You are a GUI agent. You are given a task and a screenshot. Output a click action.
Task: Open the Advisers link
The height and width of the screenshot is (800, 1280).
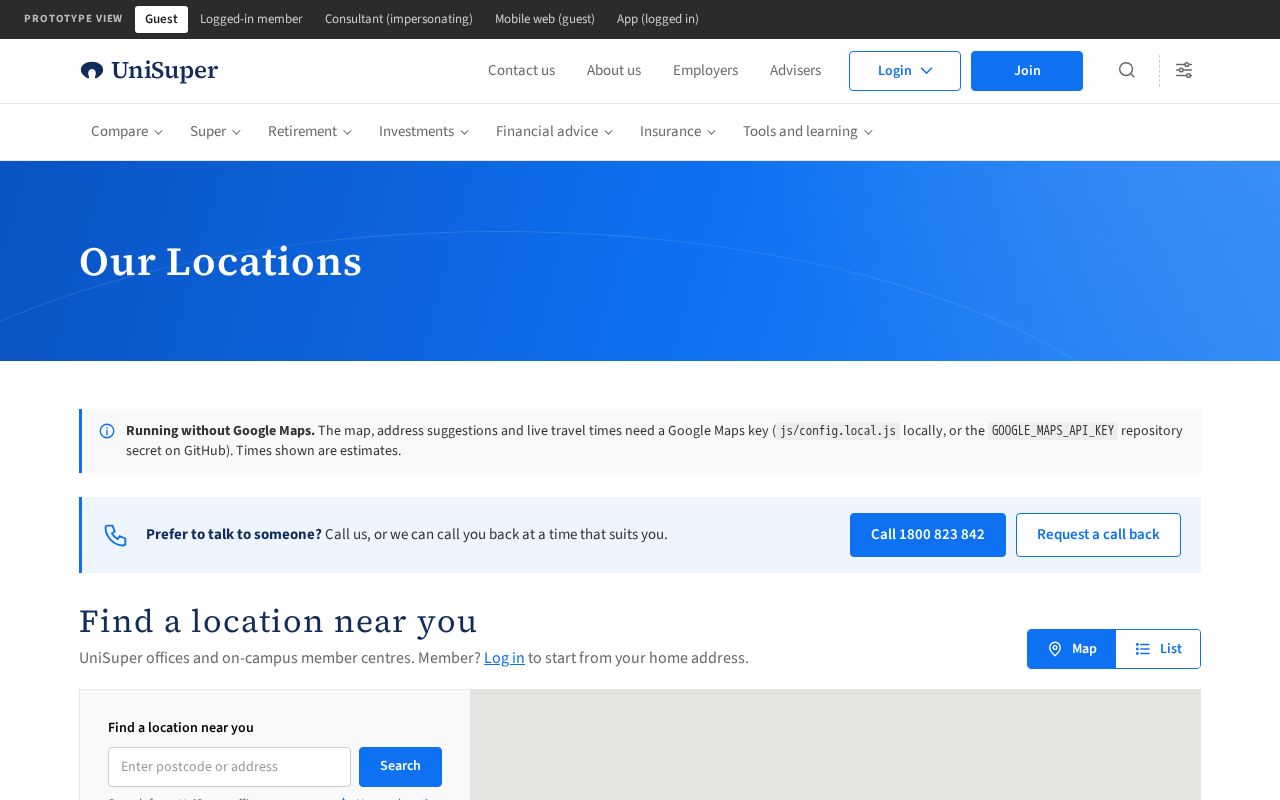coord(795,71)
